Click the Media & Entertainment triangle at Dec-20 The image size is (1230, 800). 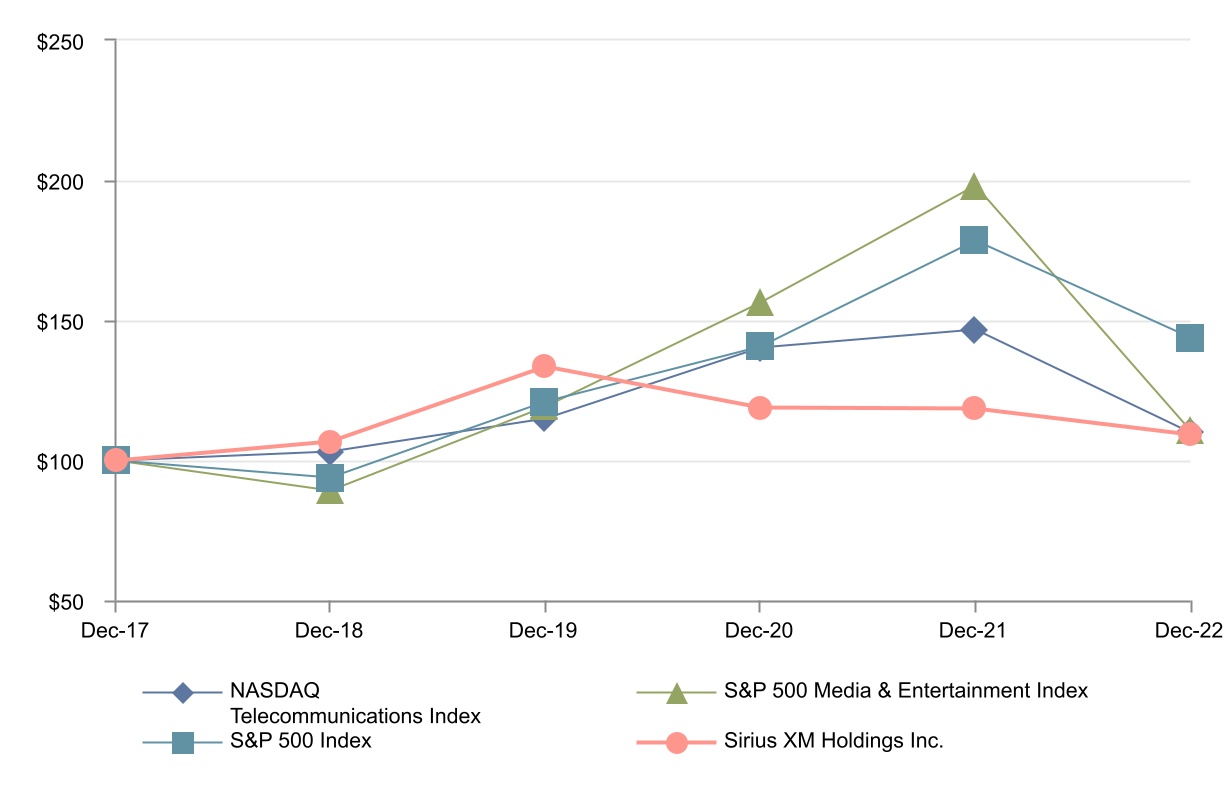pyautogui.click(x=759, y=302)
